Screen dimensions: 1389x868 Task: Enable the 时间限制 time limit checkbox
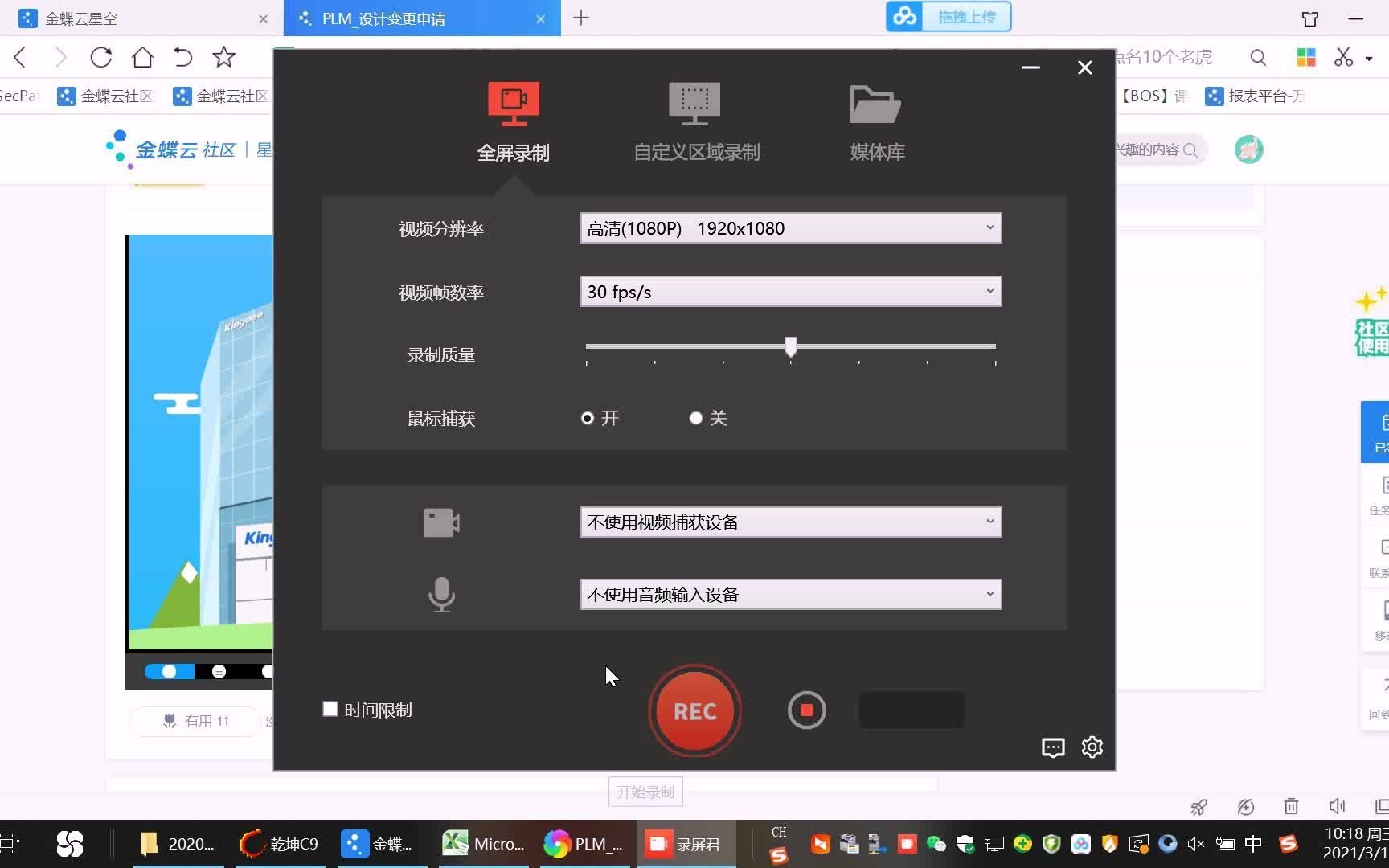(330, 709)
